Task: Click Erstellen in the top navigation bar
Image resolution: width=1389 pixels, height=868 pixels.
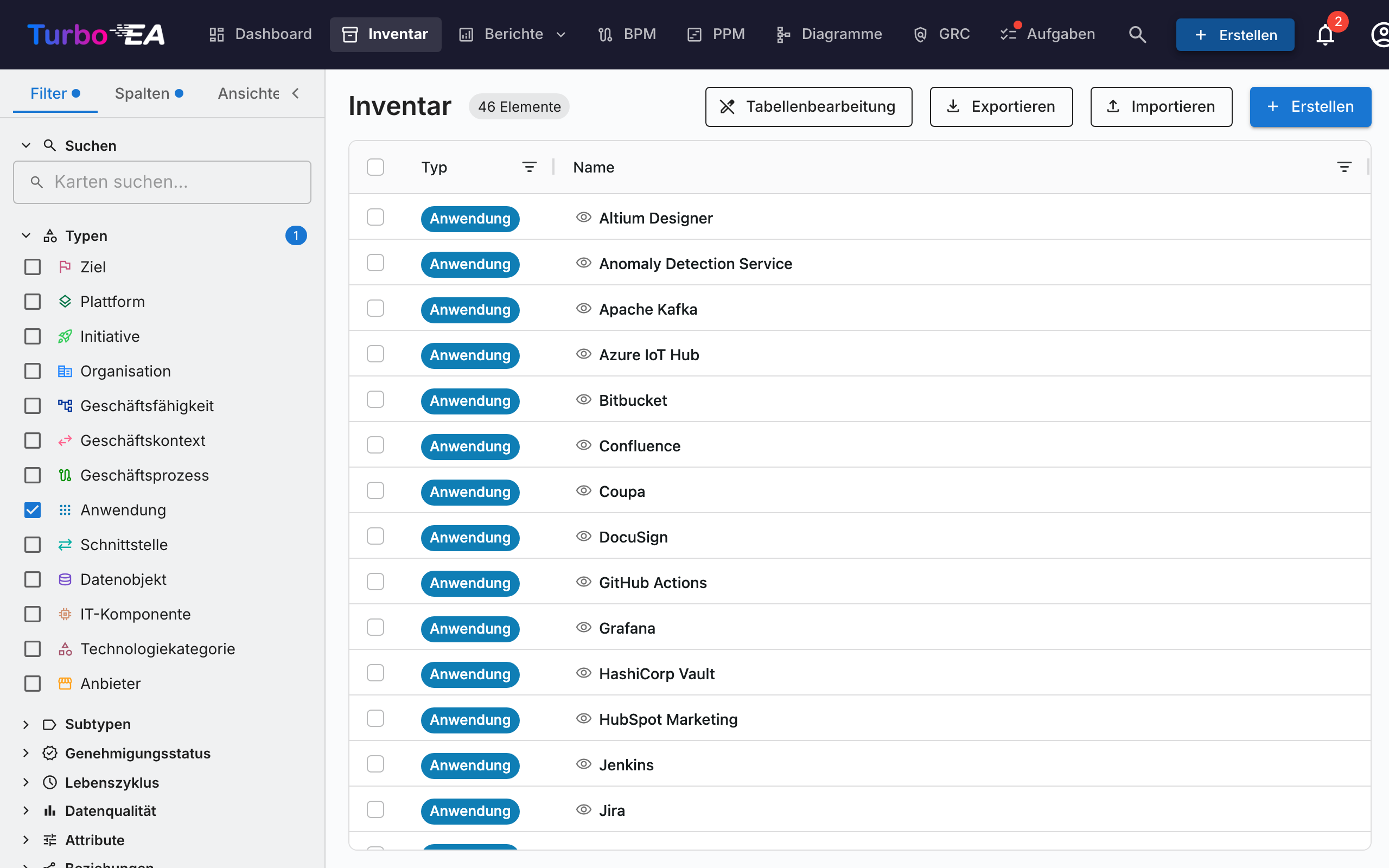Action: pyautogui.click(x=1235, y=35)
